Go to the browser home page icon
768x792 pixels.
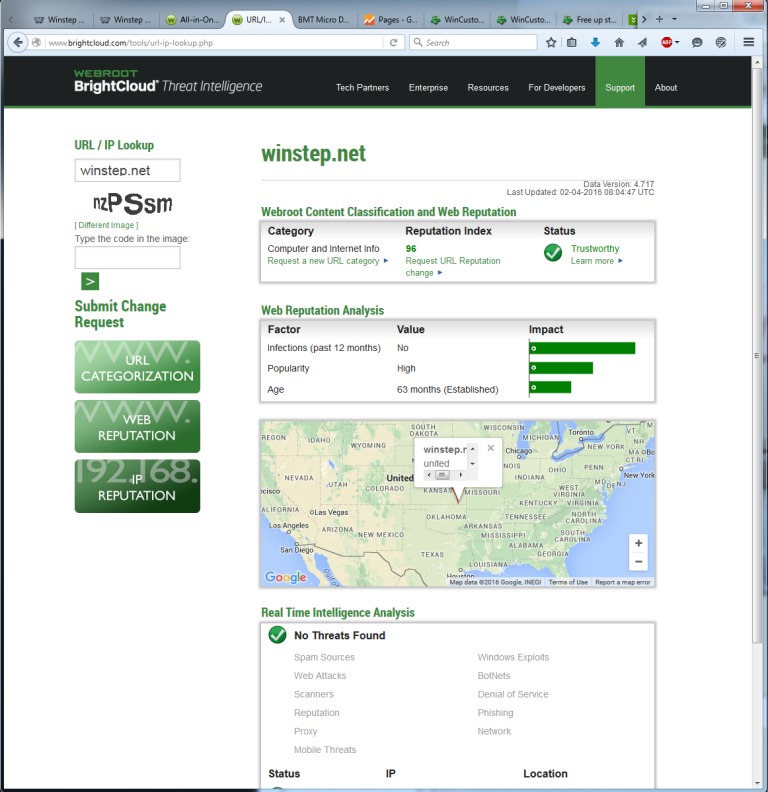coord(619,43)
